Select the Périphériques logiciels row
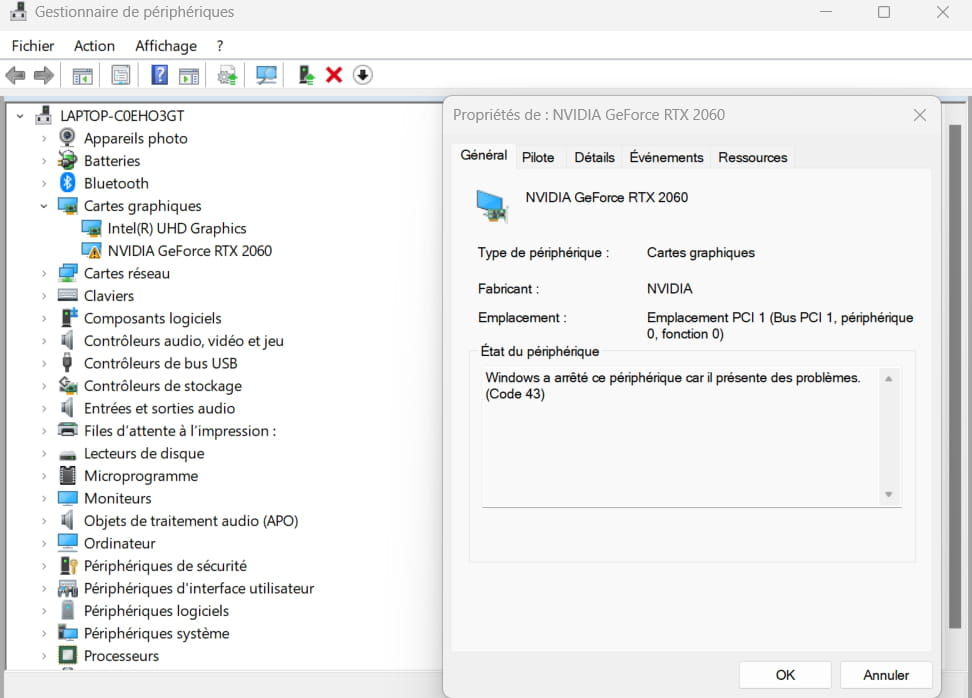This screenshot has height=698, width=972. [x=144, y=611]
